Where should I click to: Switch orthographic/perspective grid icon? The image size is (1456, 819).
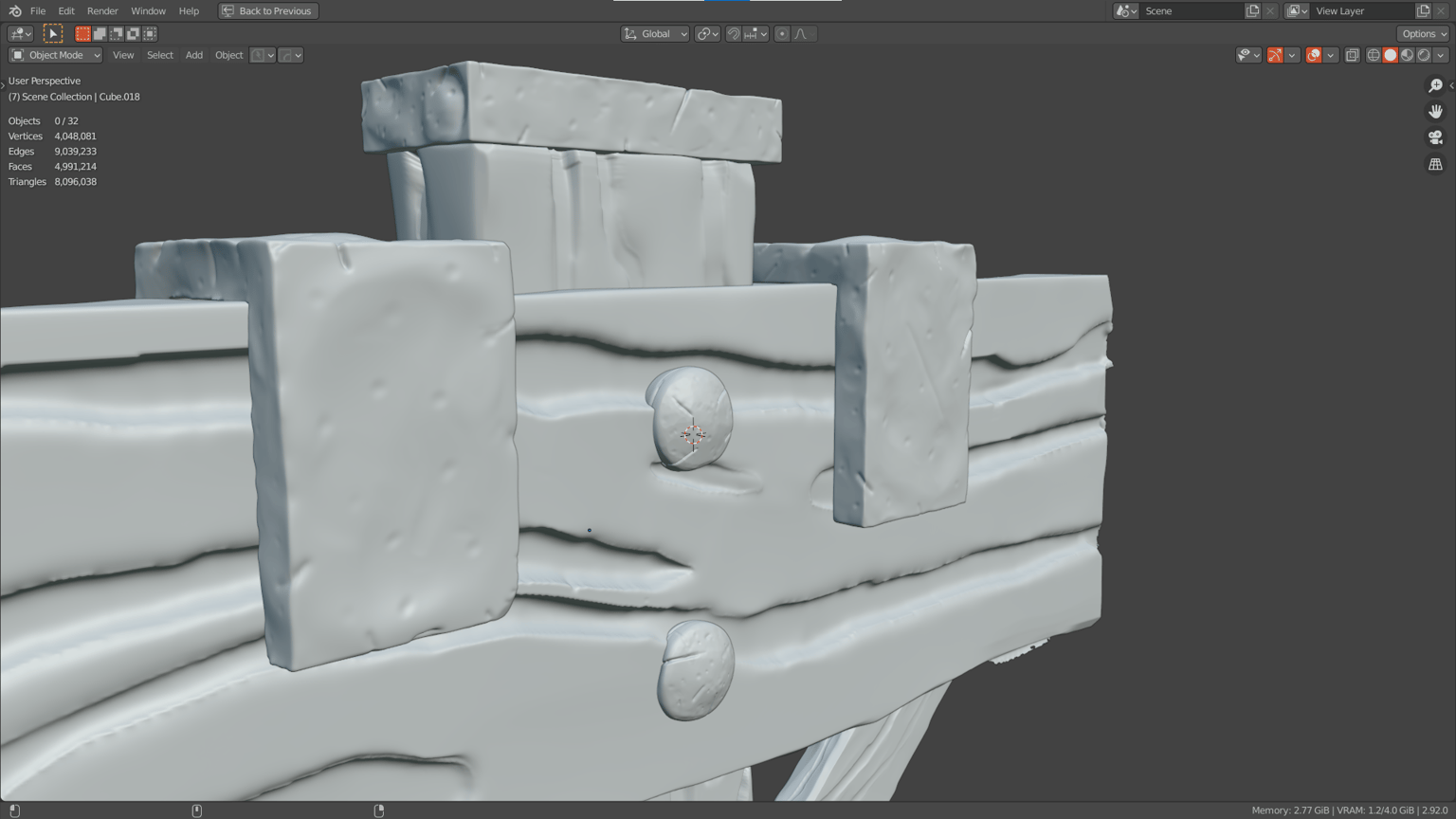(1435, 165)
